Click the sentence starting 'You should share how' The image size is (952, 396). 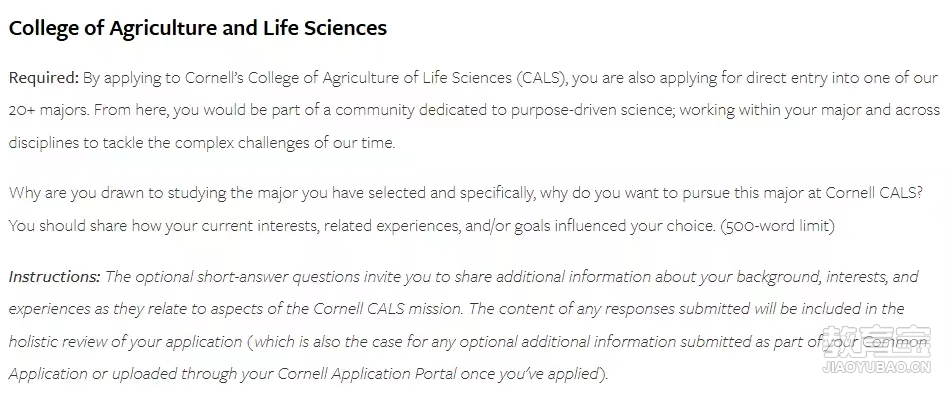point(362,226)
